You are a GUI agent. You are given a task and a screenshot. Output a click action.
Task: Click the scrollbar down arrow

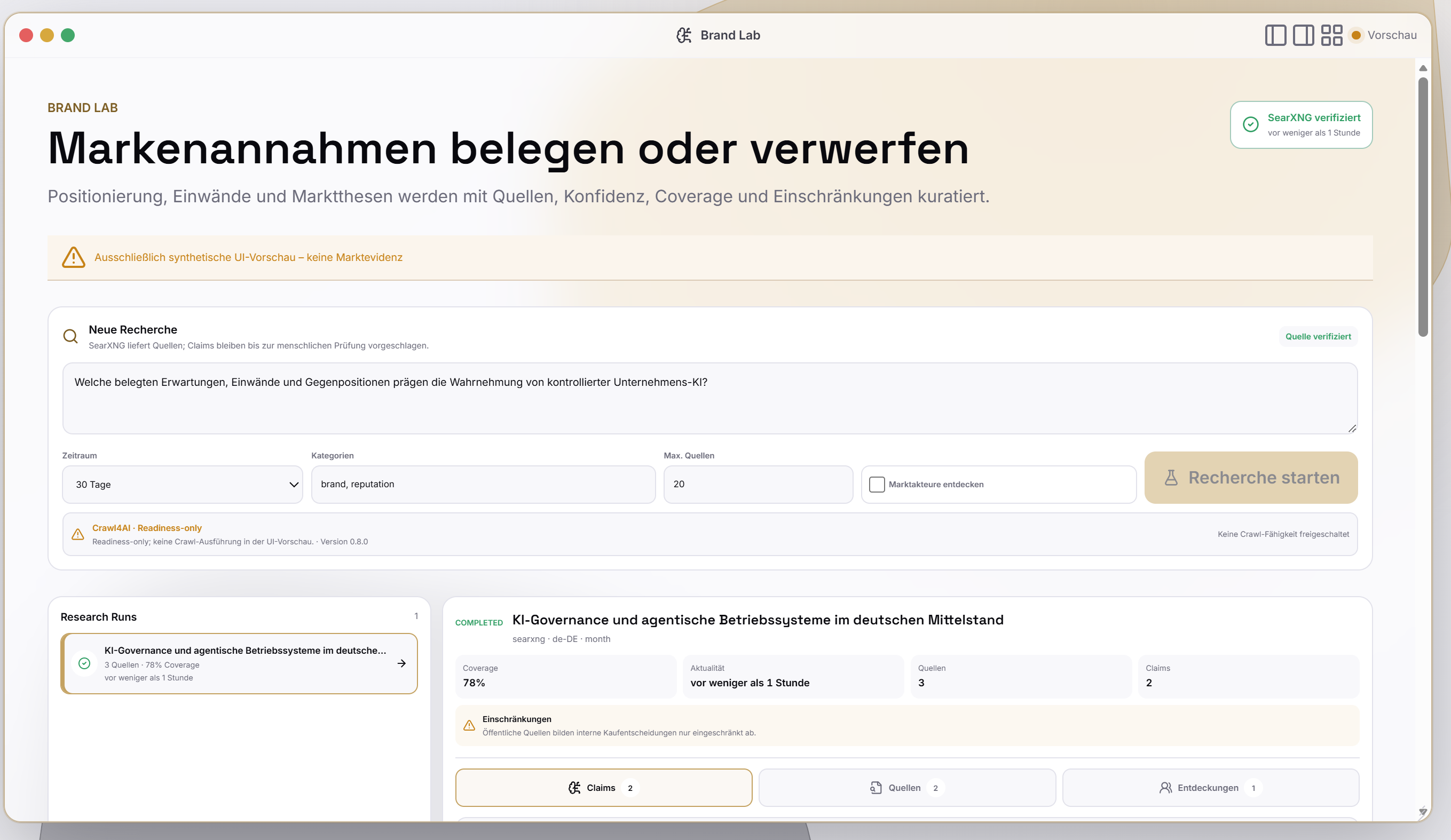click(x=1423, y=812)
